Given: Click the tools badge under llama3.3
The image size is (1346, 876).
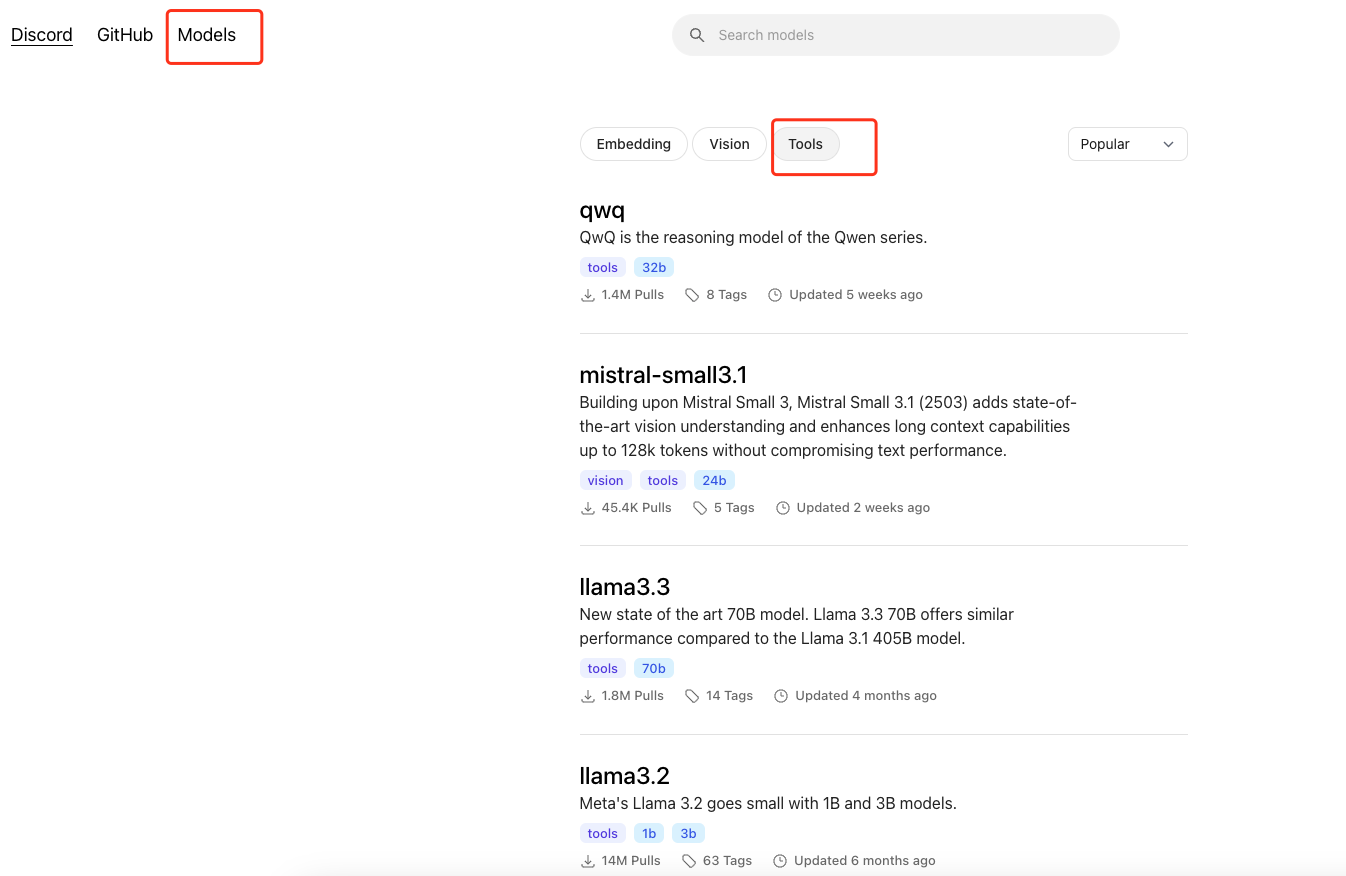Looking at the screenshot, I should click(x=603, y=668).
